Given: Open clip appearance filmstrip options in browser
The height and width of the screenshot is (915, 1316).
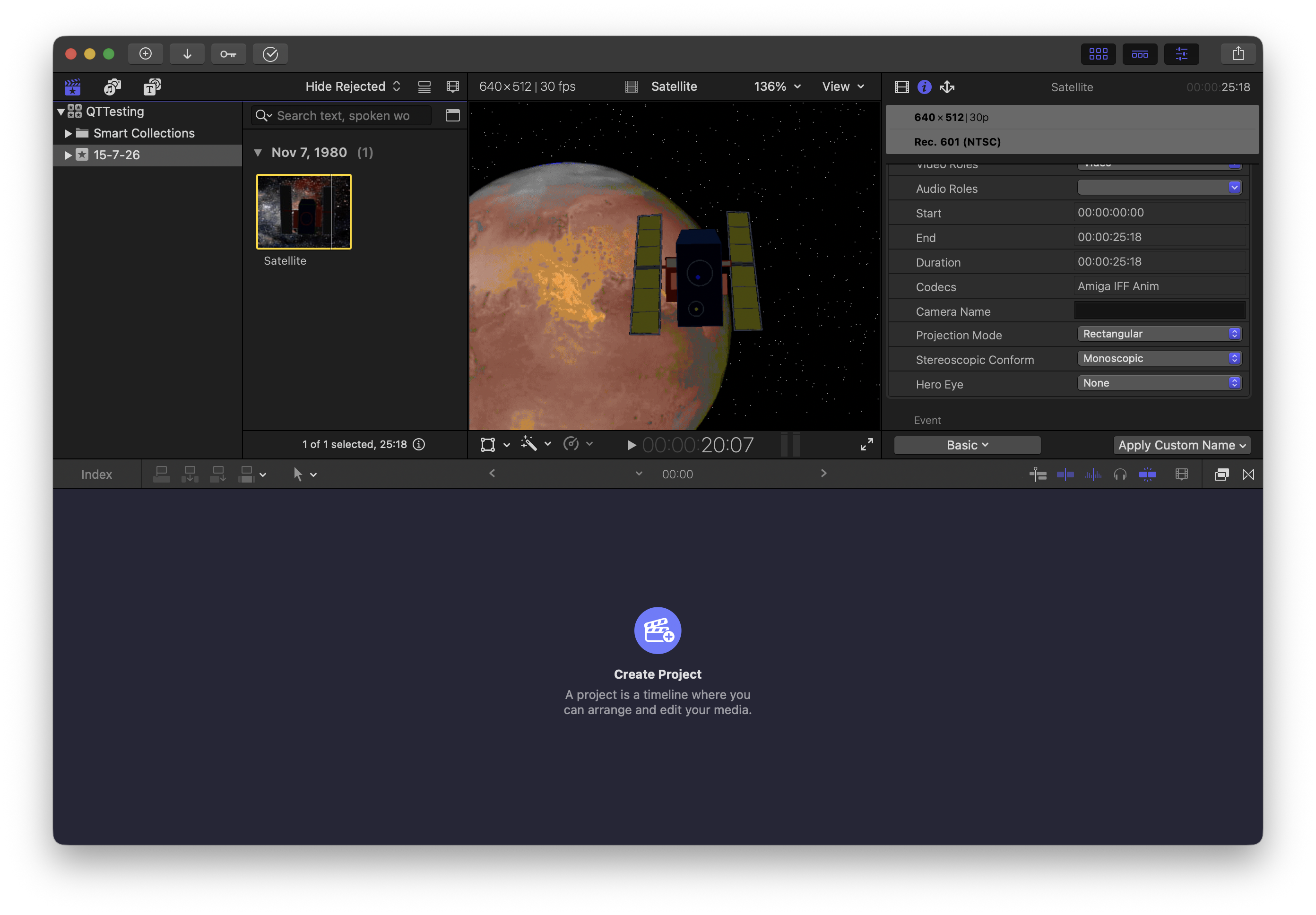Looking at the screenshot, I should tap(453, 86).
